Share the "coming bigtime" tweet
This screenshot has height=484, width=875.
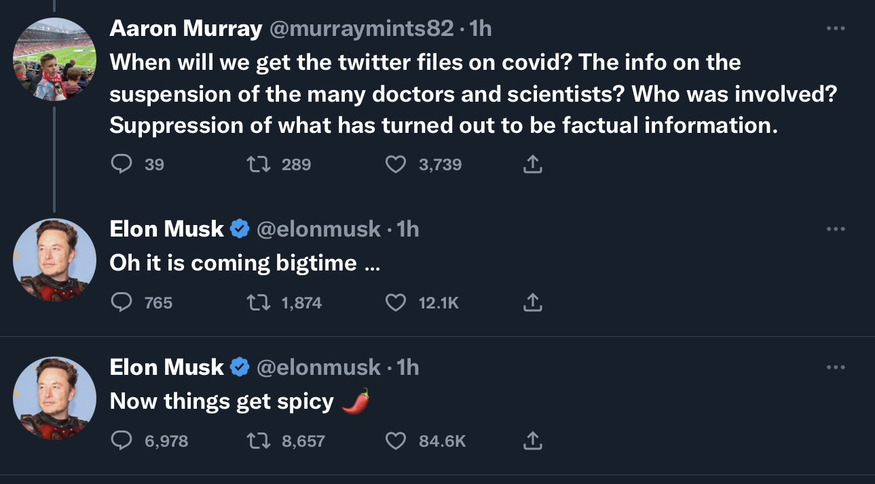tap(533, 302)
